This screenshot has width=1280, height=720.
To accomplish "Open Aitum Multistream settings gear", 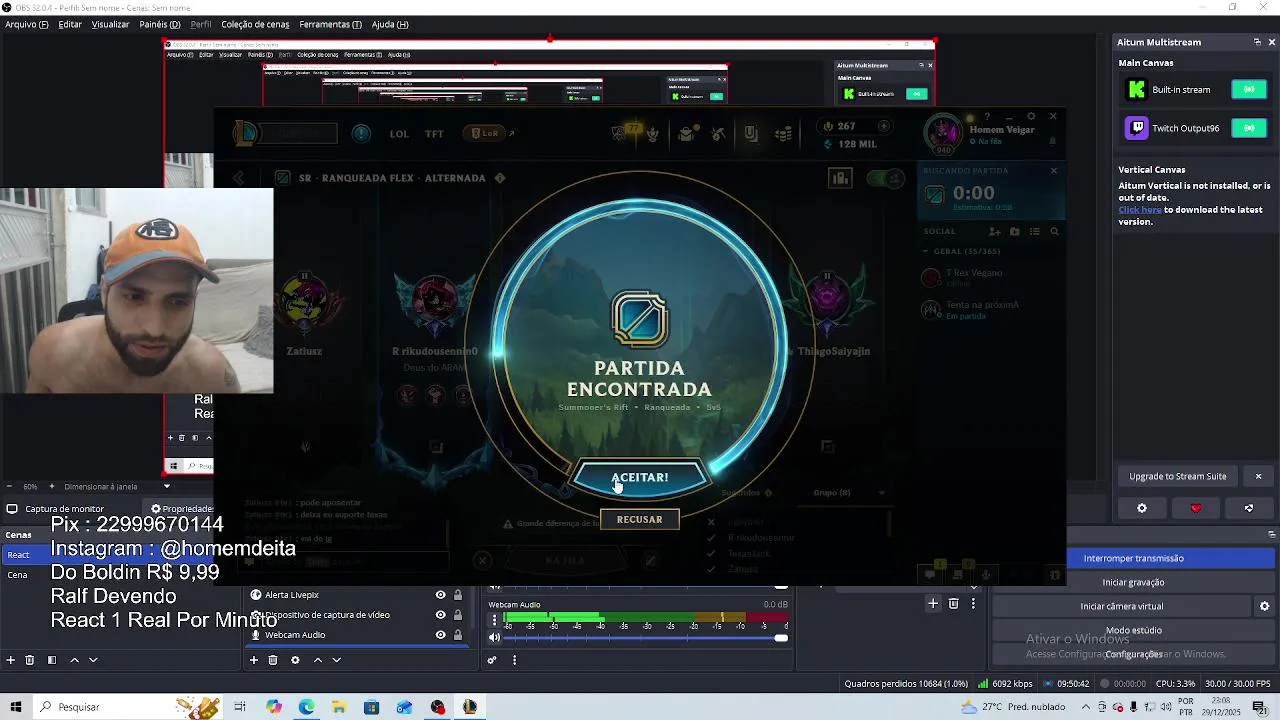I will (1142, 508).
